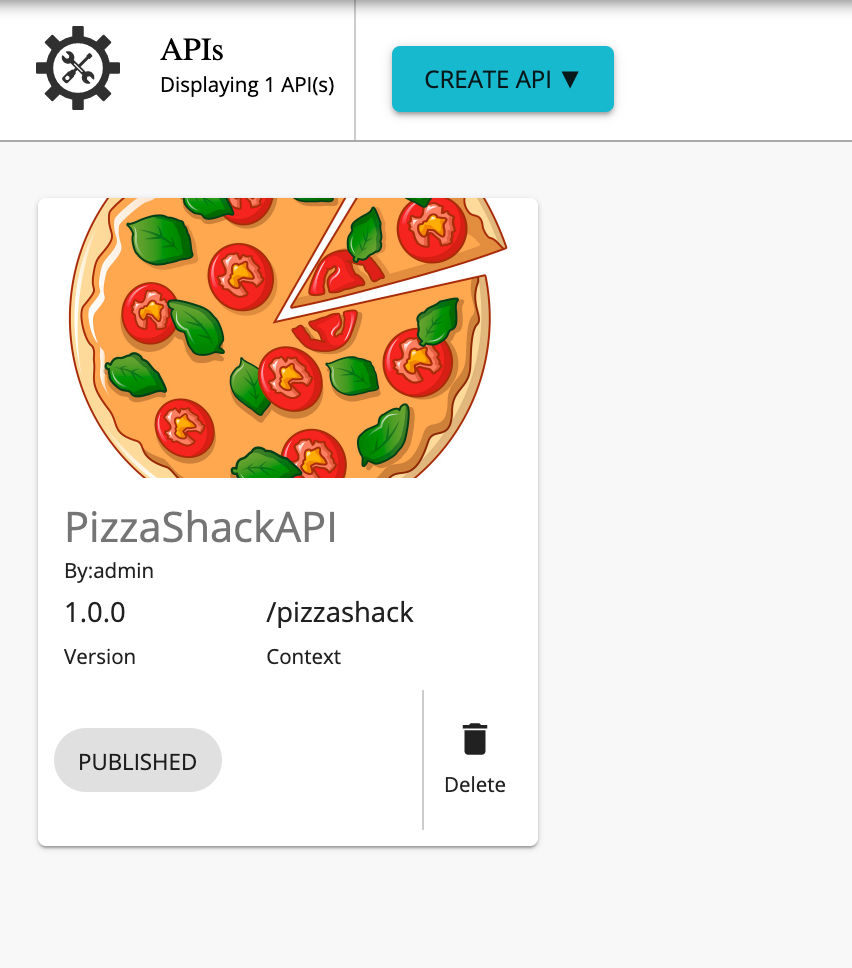852x968 pixels.
Task: Click the Version label on the card
Action: pyautogui.click(x=100, y=657)
